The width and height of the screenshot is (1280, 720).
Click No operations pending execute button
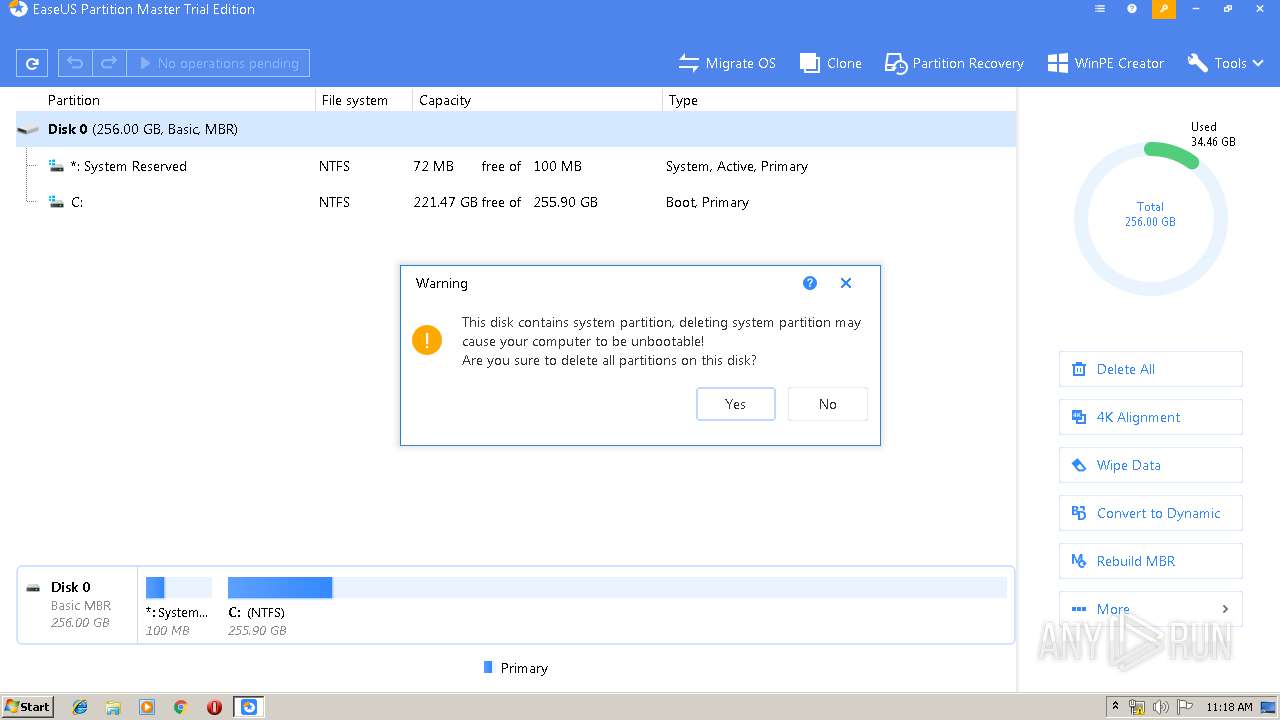point(218,63)
